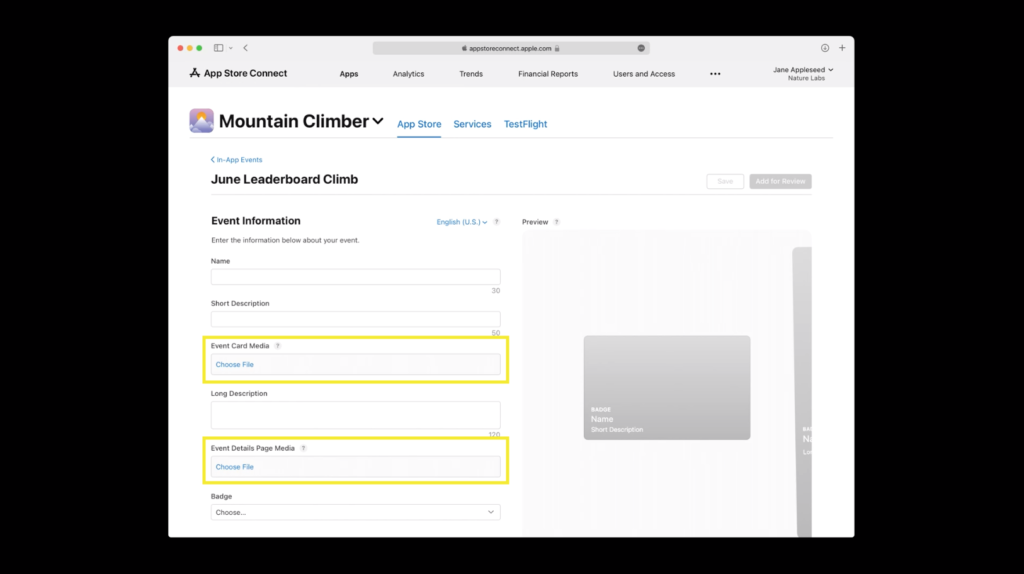Go back with the browser back arrow
This screenshot has width=1024, height=574.
coord(246,48)
